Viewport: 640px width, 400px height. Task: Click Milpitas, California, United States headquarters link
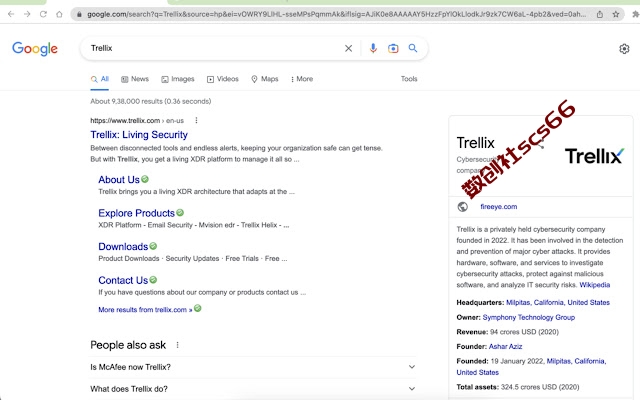point(558,302)
